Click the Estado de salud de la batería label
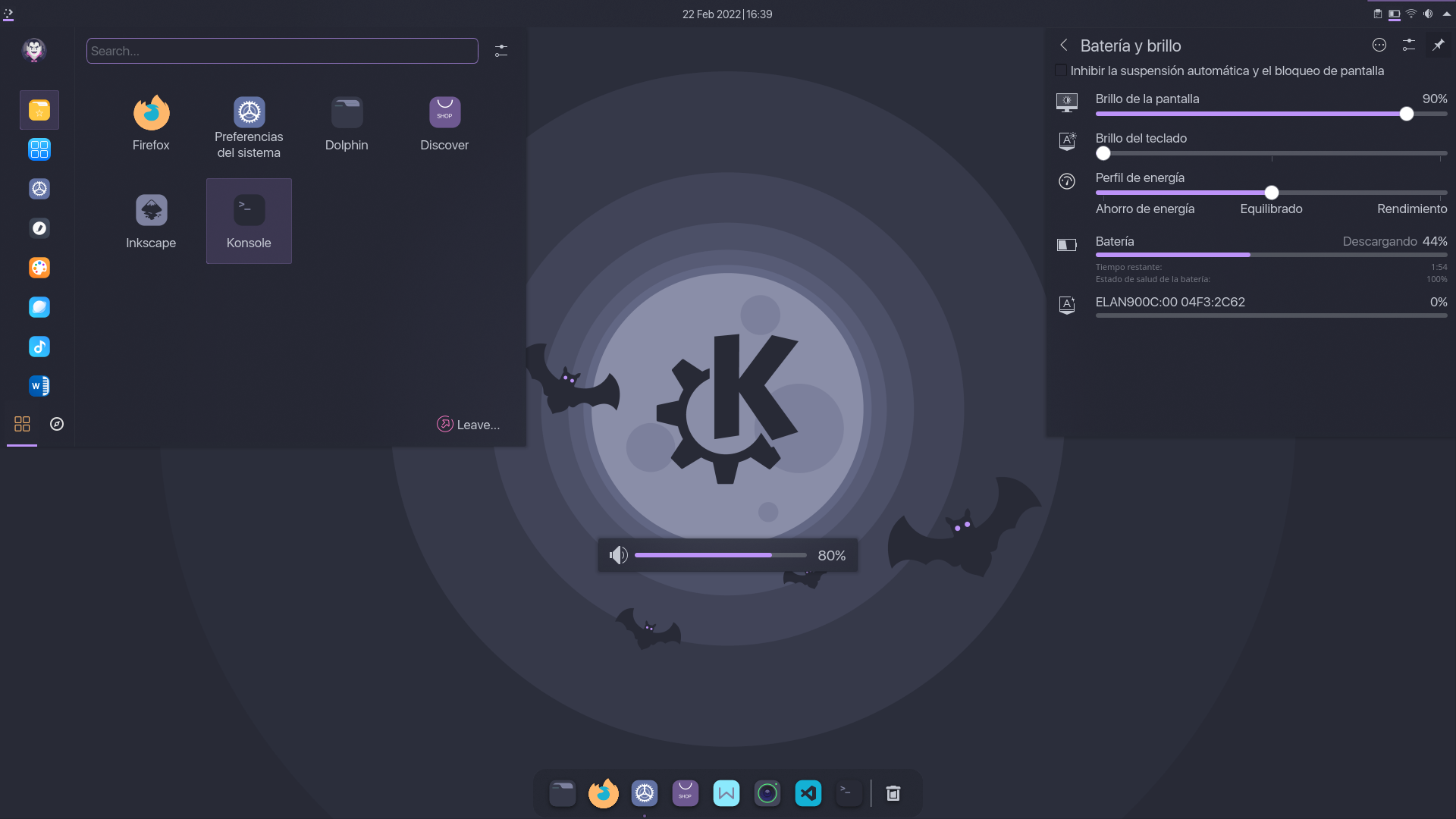Viewport: 1456px width, 819px height. tap(1153, 279)
